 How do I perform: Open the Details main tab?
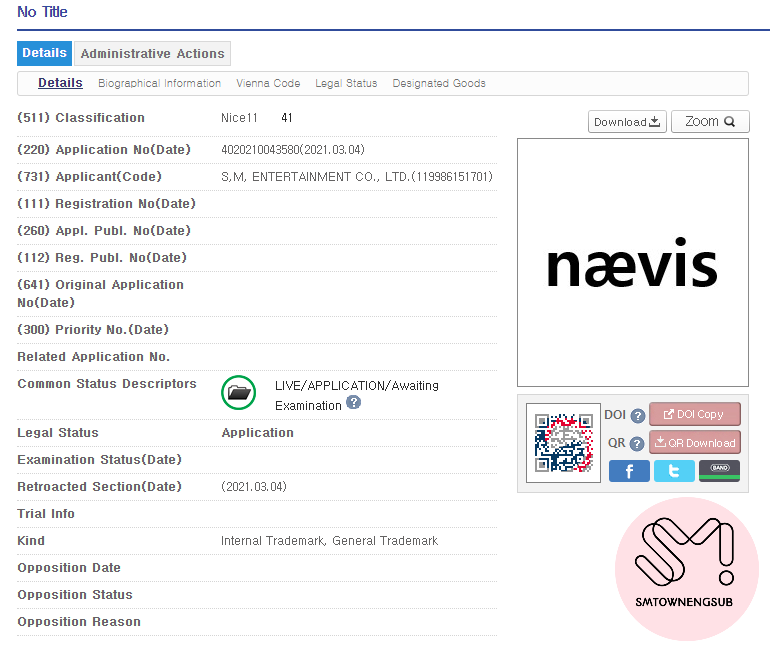coord(44,54)
